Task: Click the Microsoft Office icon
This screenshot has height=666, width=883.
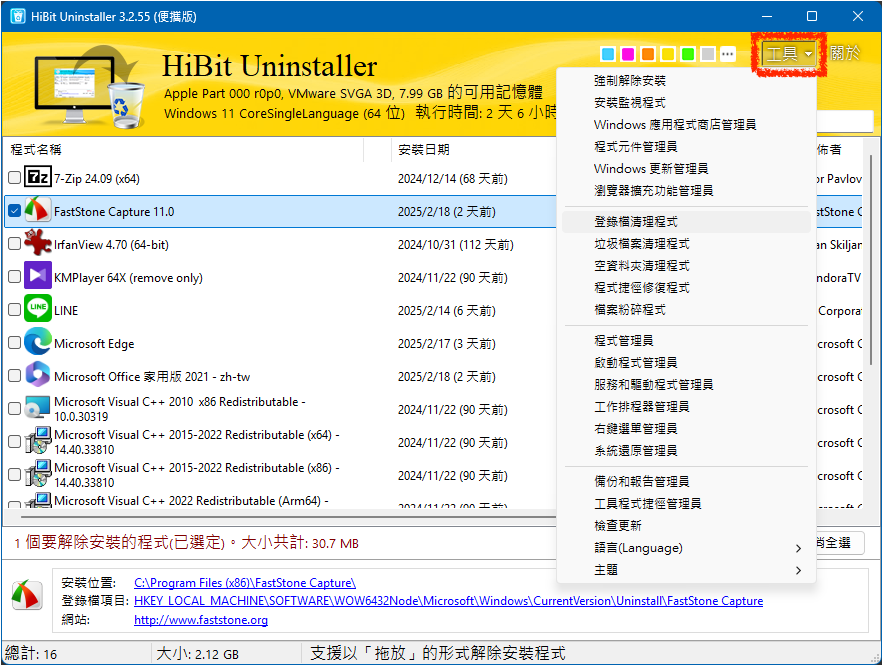Action: (x=38, y=376)
